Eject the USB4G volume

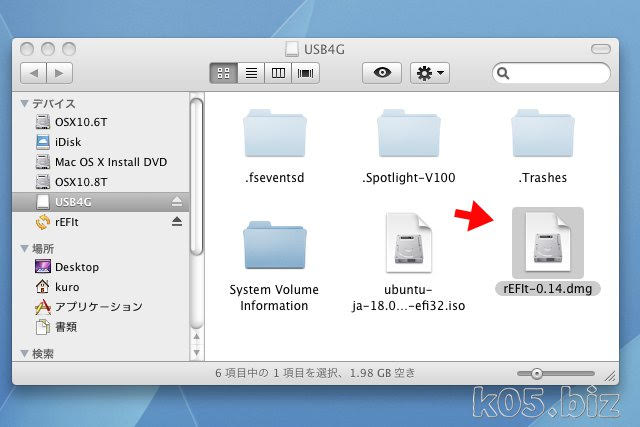(177, 201)
